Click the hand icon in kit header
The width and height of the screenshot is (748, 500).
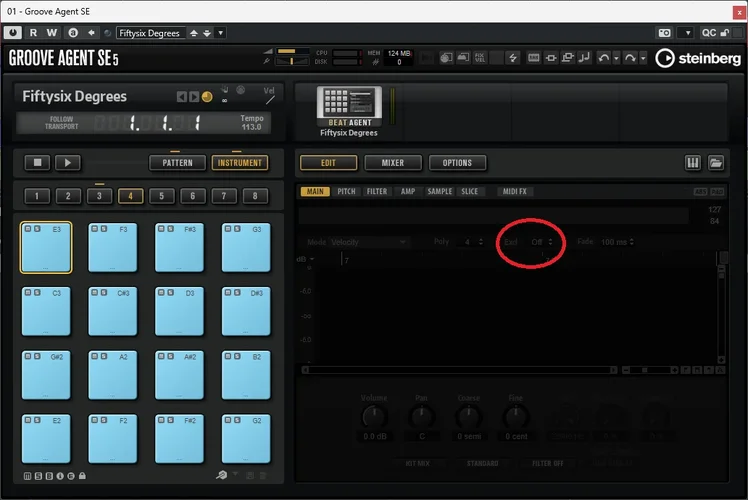(224, 89)
